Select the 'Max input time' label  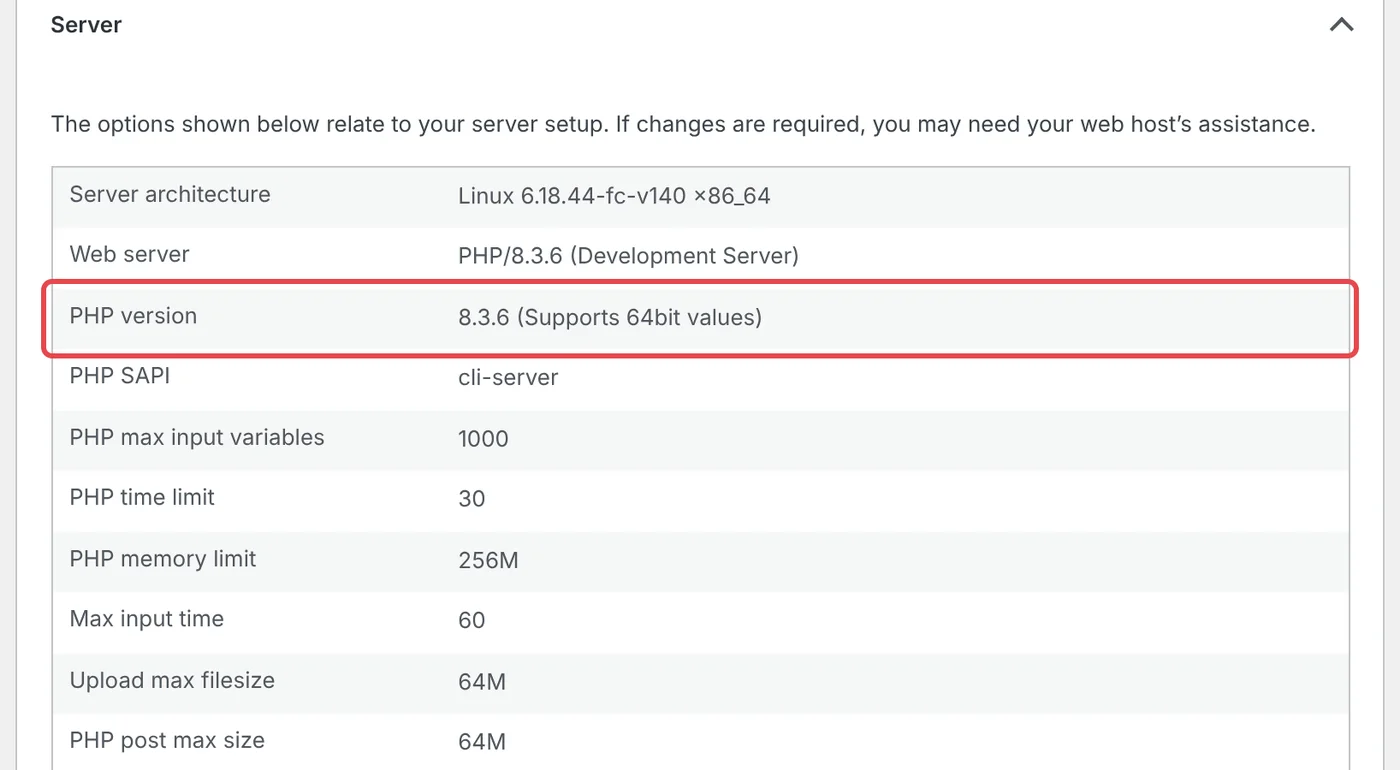[147, 619]
